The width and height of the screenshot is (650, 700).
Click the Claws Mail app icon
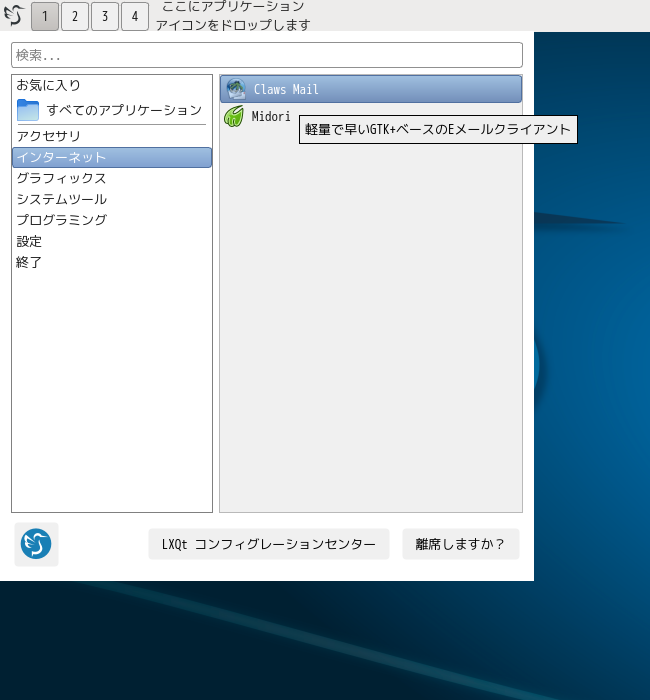236,89
